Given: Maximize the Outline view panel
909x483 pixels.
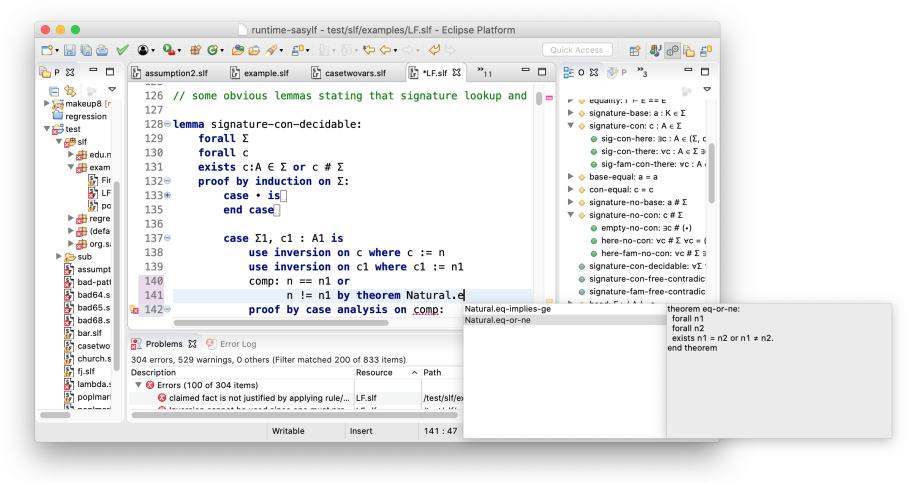Looking at the screenshot, I should pos(705,71).
